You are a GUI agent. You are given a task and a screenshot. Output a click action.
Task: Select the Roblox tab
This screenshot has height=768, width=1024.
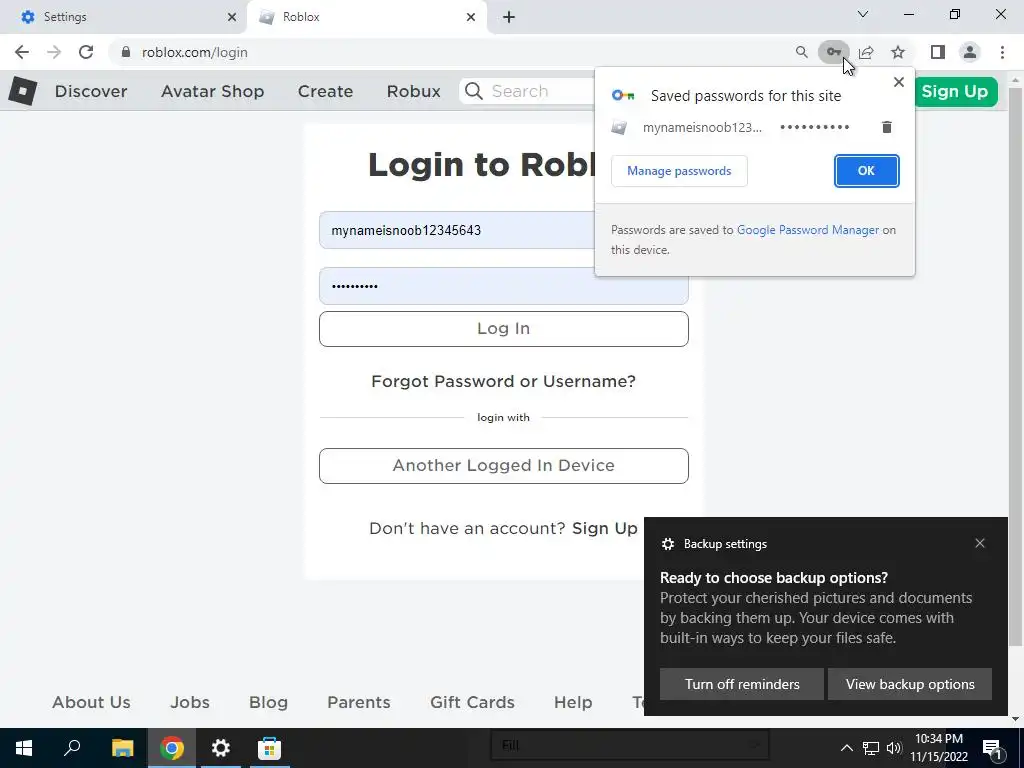[x=366, y=17]
